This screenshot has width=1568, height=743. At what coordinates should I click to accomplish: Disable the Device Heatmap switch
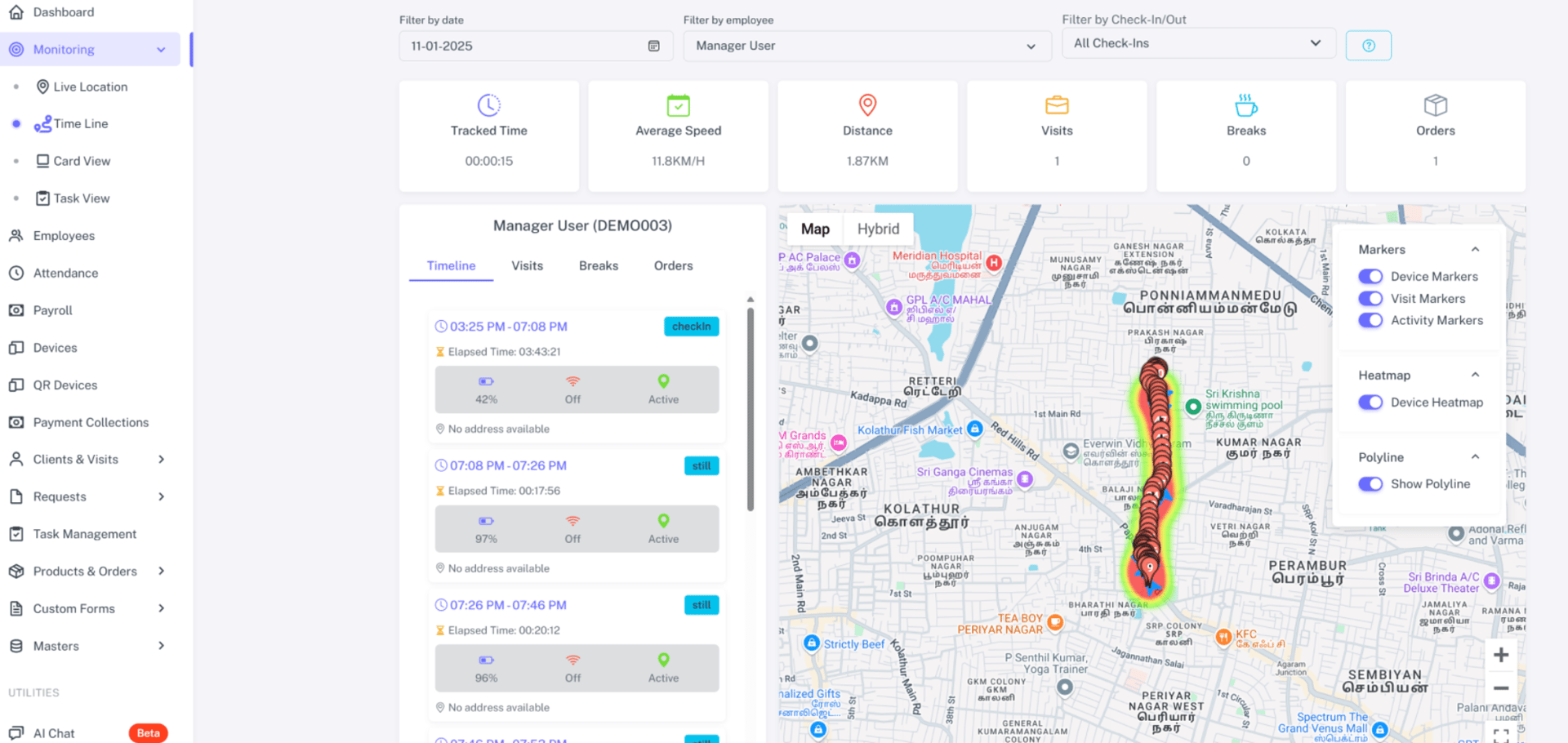coord(1370,403)
